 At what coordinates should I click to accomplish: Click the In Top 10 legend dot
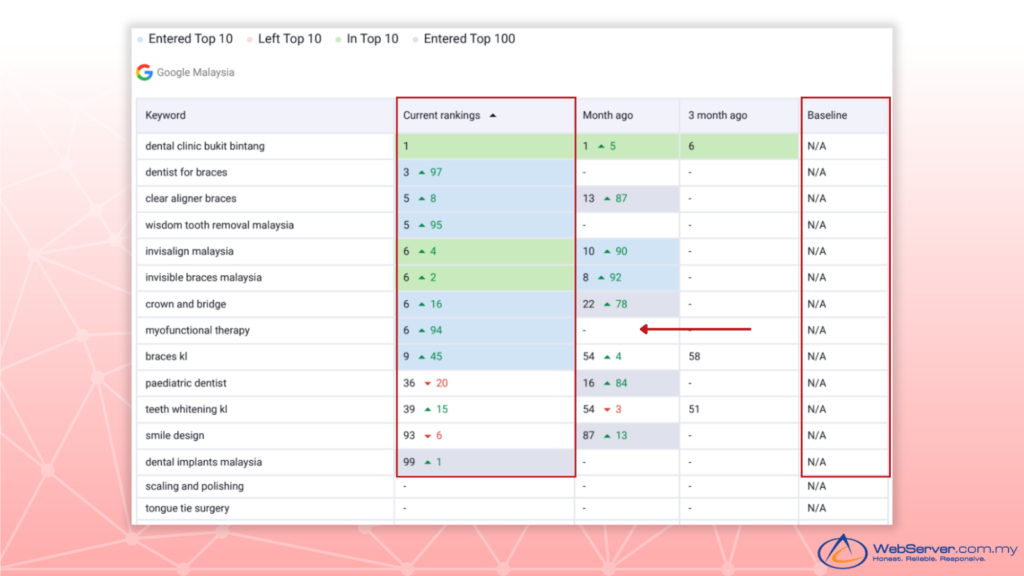point(338,40)
